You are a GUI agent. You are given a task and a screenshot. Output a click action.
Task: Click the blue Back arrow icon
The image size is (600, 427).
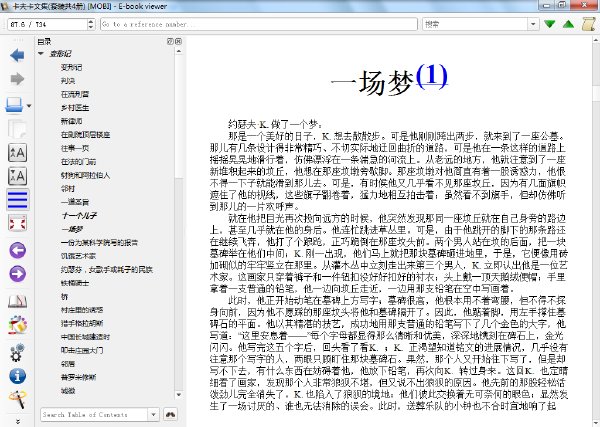click(17, 55)
